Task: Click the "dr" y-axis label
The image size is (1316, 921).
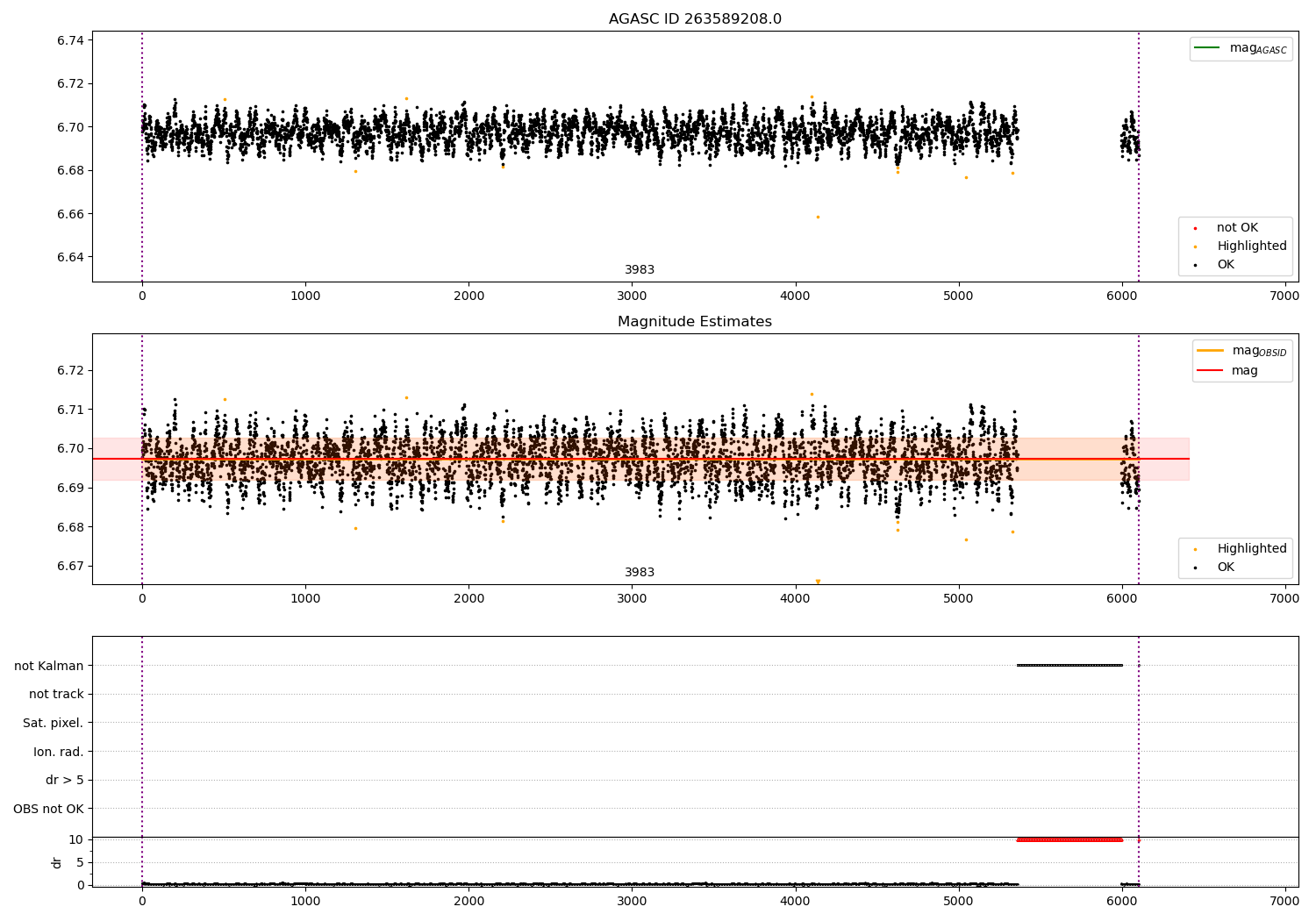Action: [x=57, y=862]
